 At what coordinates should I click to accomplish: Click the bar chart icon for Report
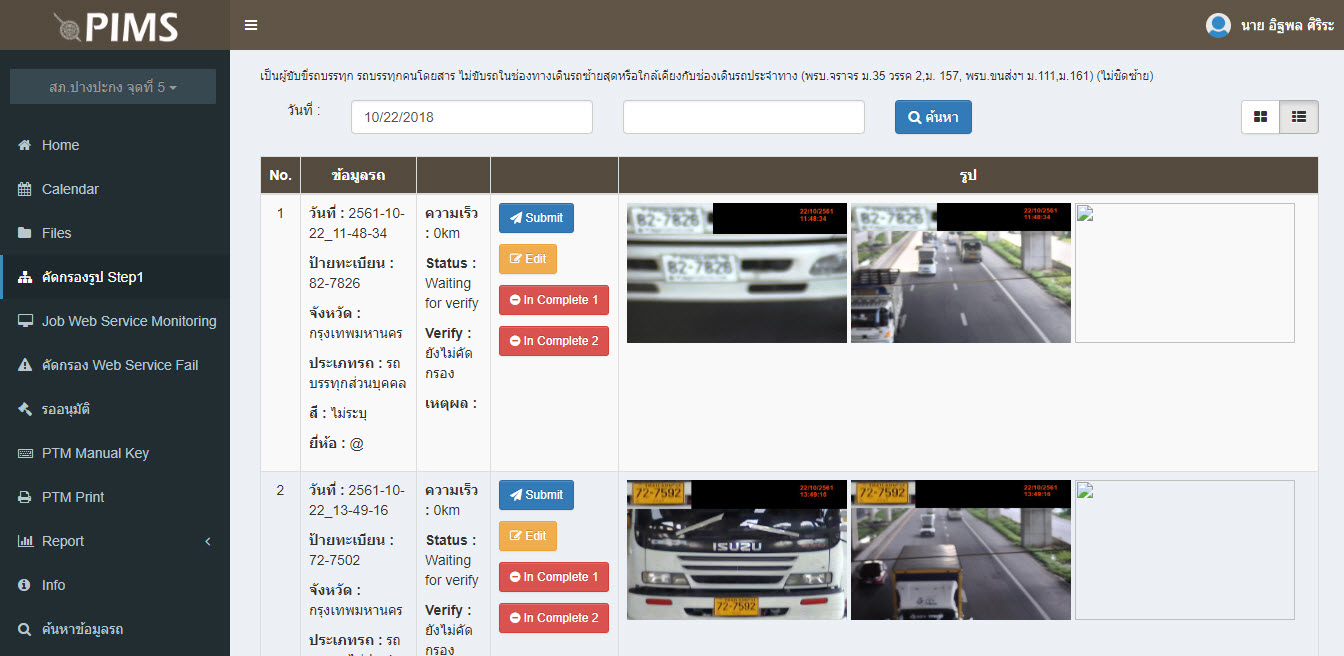pos(25,541)
